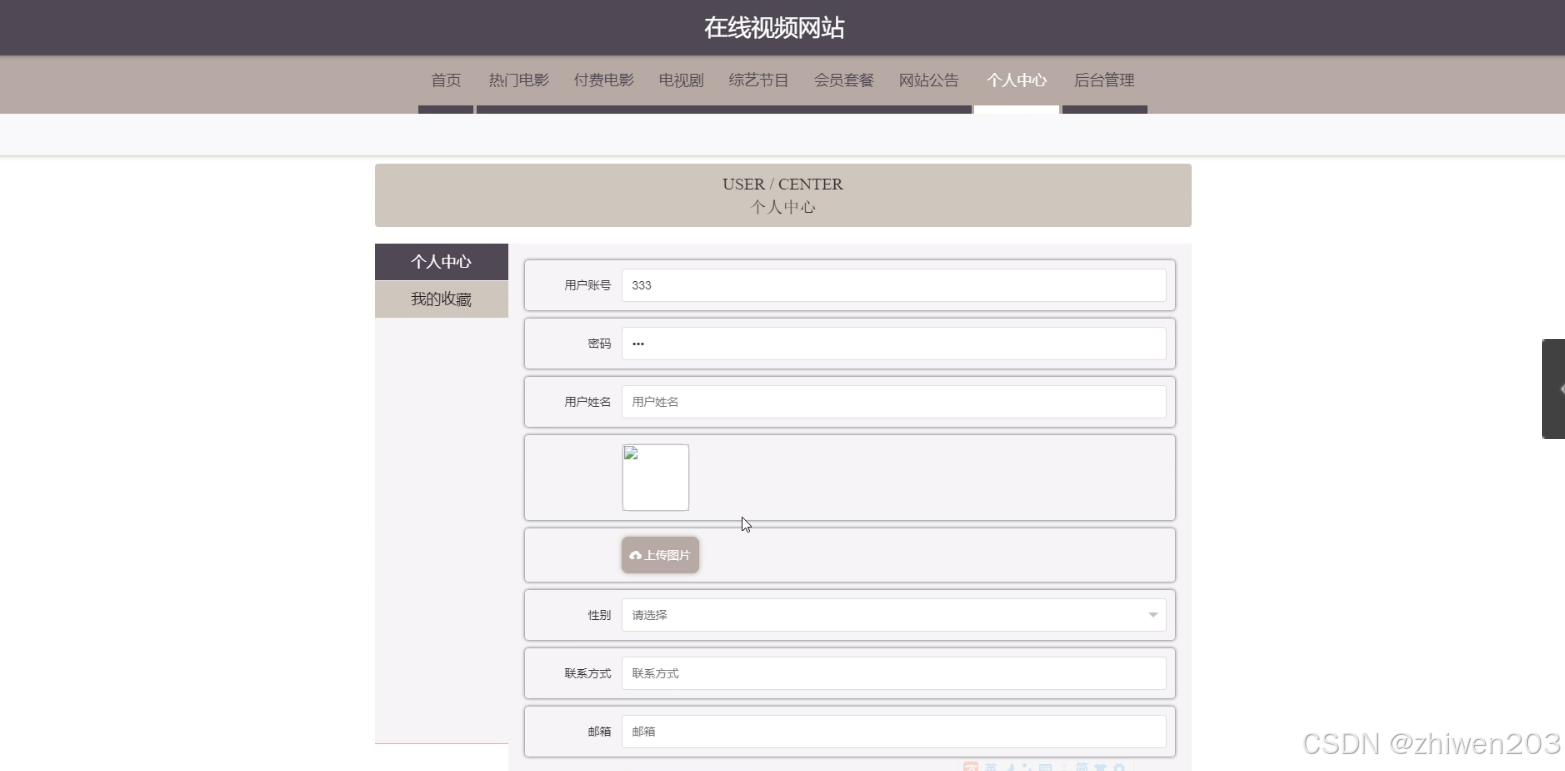Screen dimensions: 1565x771
Task: Click the 邮箱 field label
Action: pyautogui.click(x=599, y=731)
